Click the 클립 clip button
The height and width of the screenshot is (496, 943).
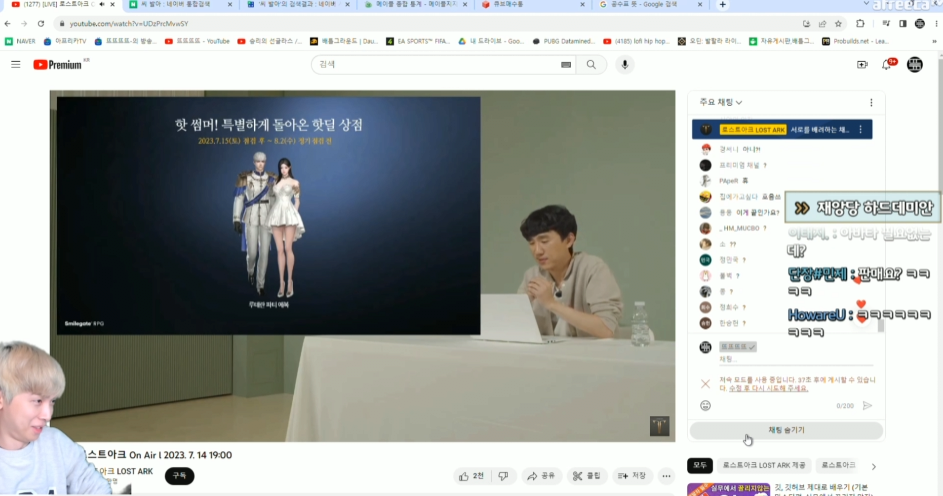(586, 476)
